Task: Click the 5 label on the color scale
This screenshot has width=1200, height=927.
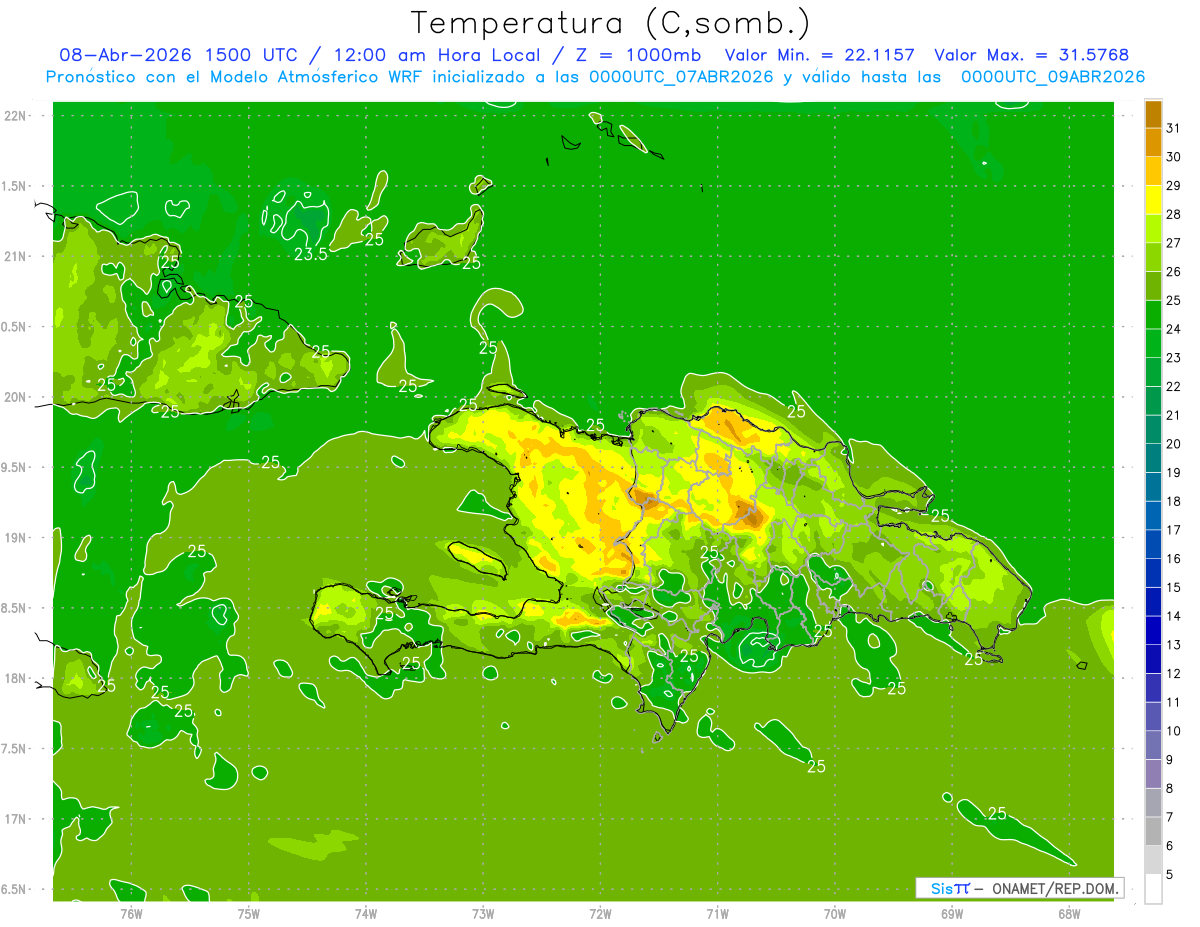Action: click(1171, 875)
